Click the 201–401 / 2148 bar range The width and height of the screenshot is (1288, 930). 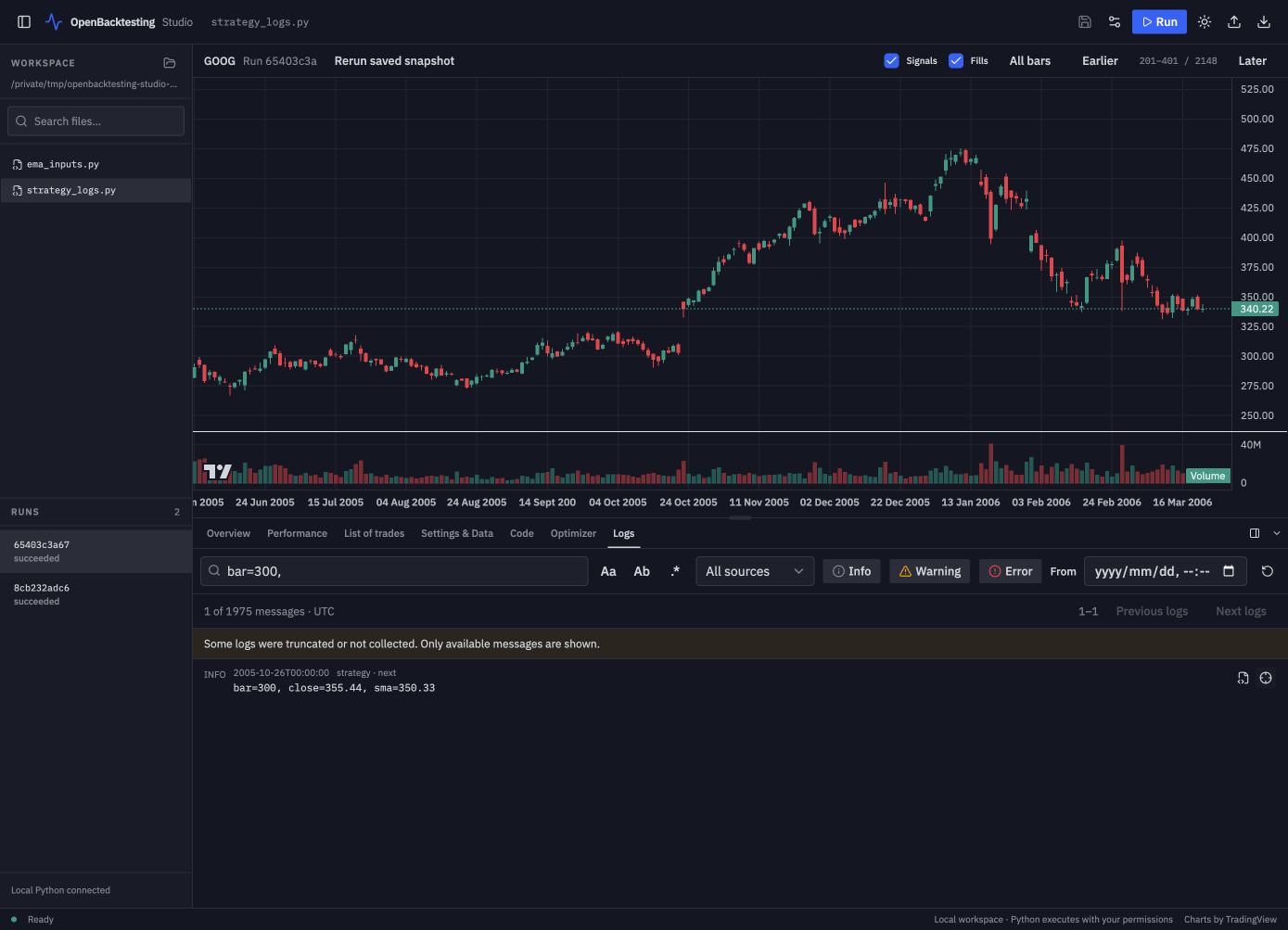pos(1178,60)
